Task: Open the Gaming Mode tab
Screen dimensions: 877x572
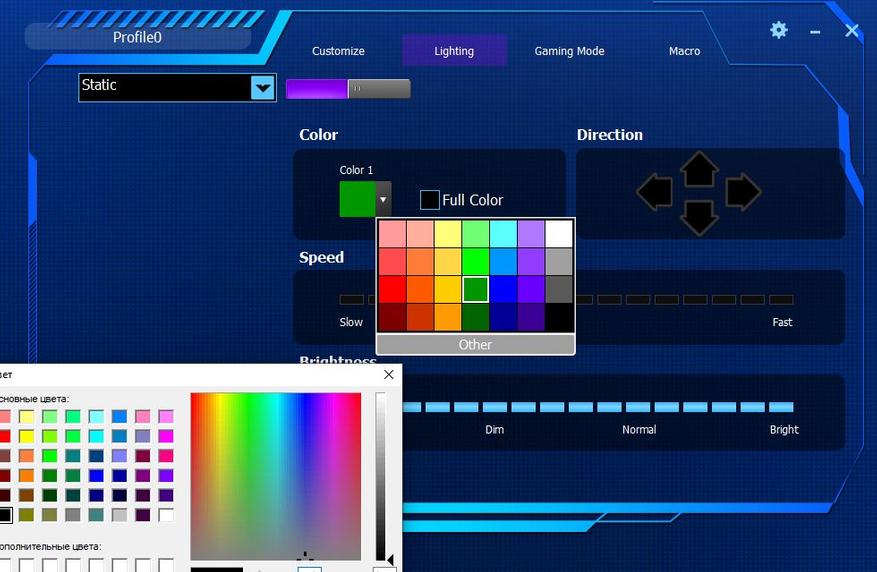Action: click(569, 51)
